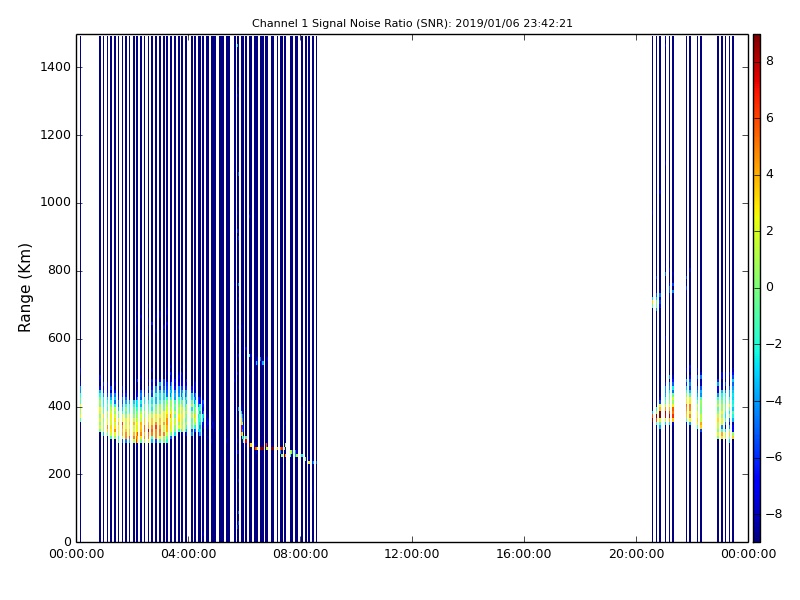The image size is (800, 600).
Task: Click the 200 y-axis tick label
Action: [x=59, y=474]
